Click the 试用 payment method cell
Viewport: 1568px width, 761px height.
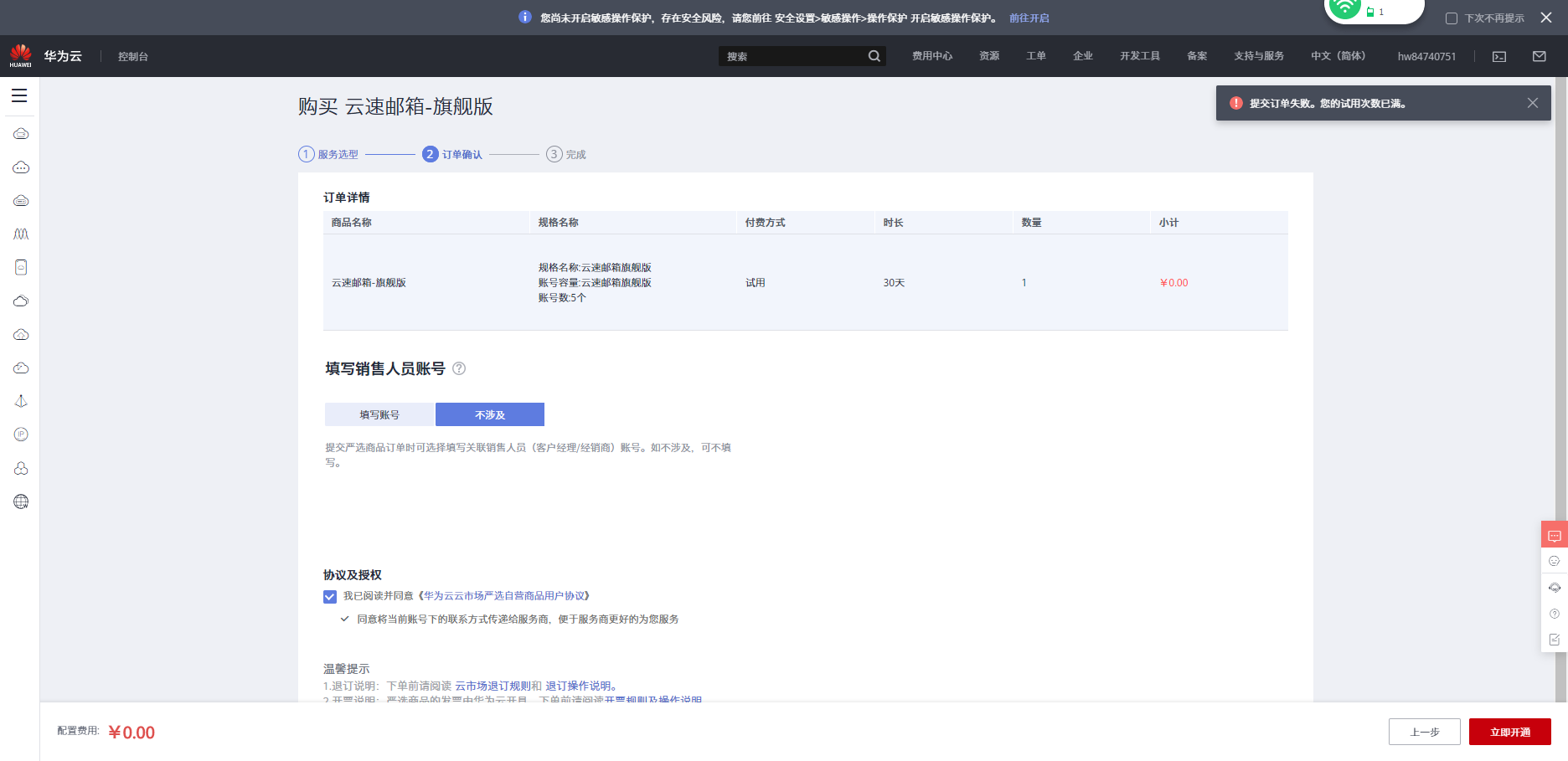(756, 283)
